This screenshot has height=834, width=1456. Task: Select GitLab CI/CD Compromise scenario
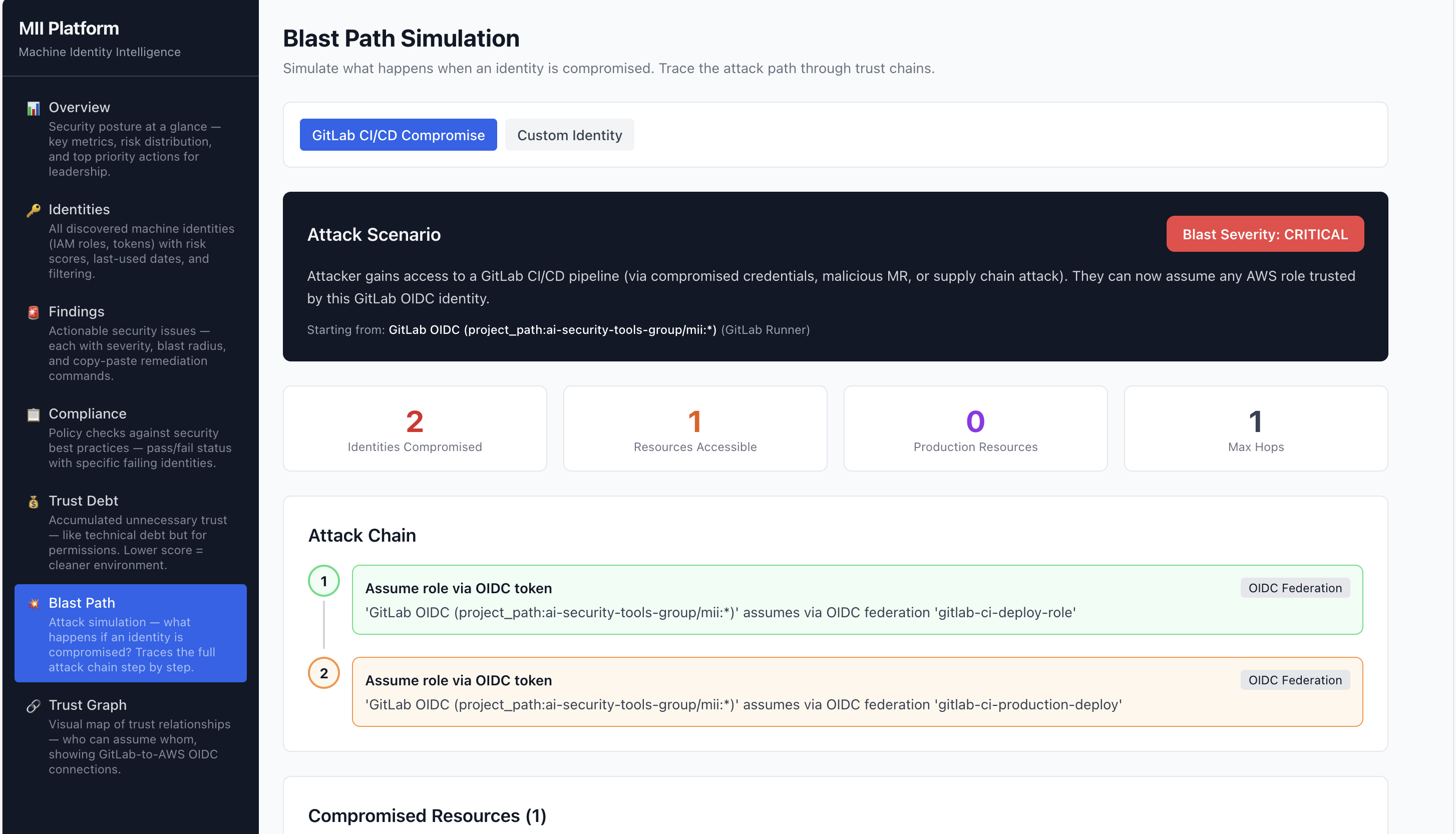point(398,135)
